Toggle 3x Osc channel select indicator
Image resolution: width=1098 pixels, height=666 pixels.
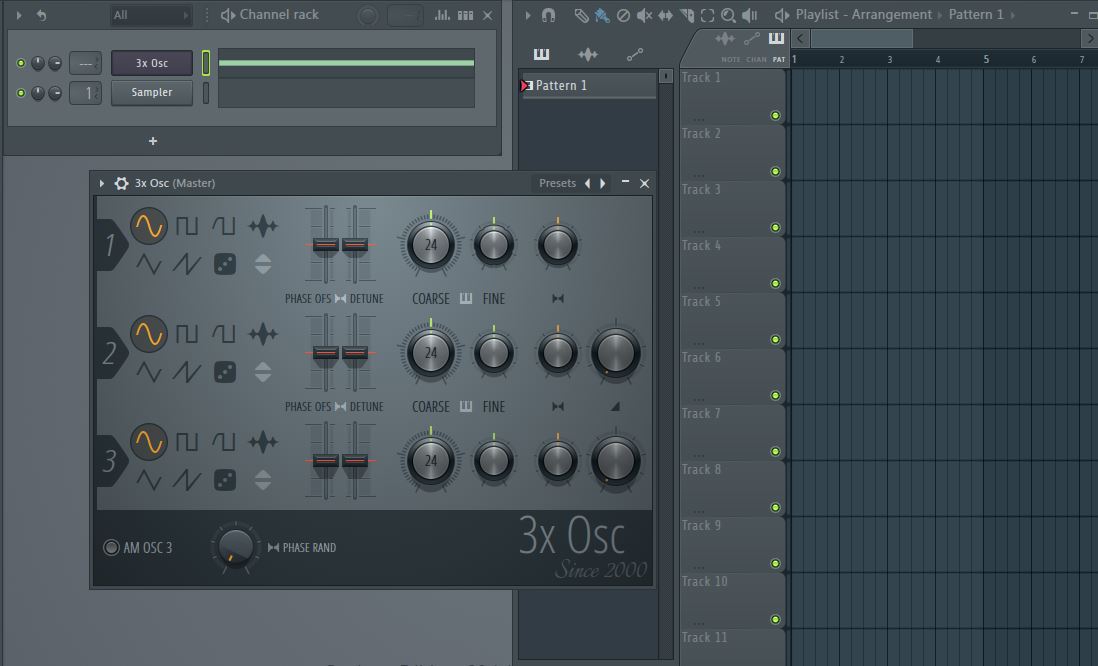pos(206,63)
